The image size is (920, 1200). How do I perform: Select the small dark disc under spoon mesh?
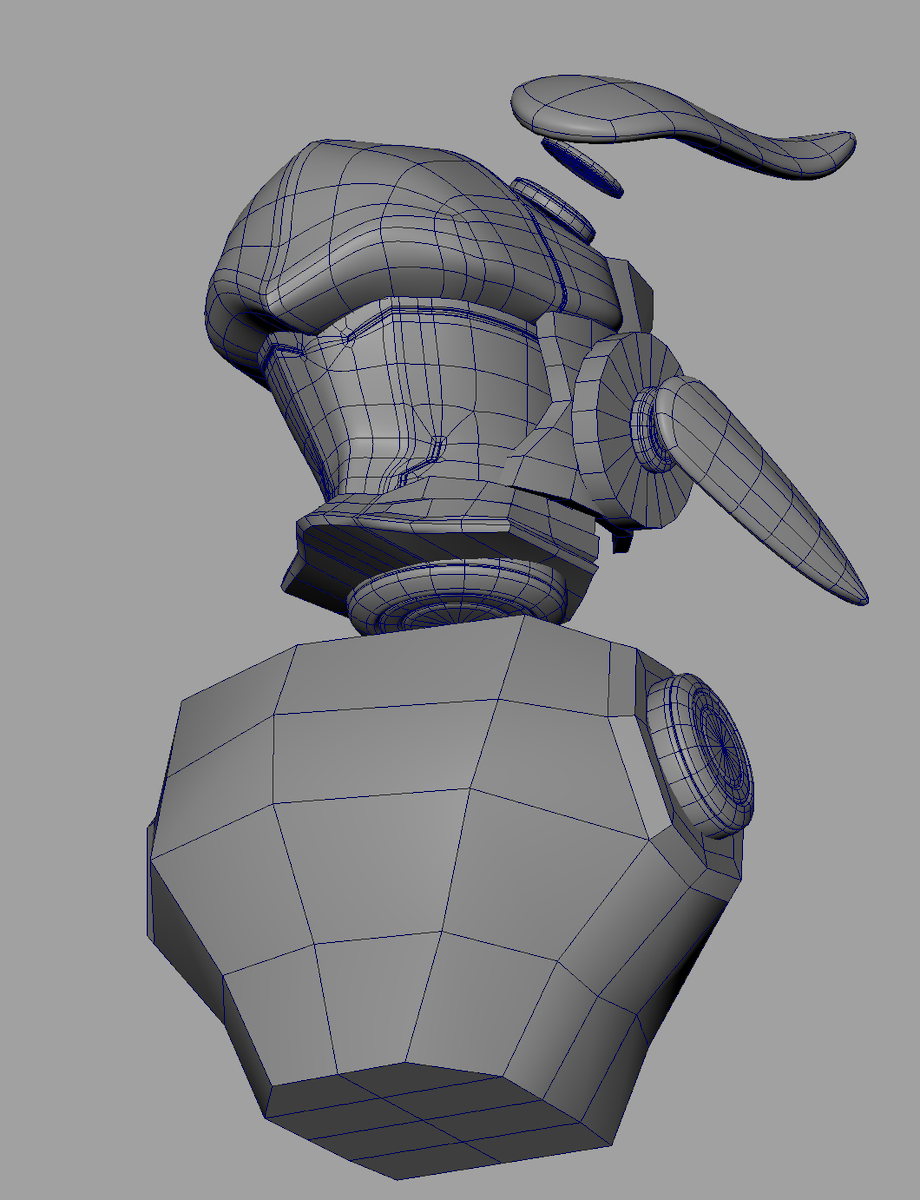point(584,166)
